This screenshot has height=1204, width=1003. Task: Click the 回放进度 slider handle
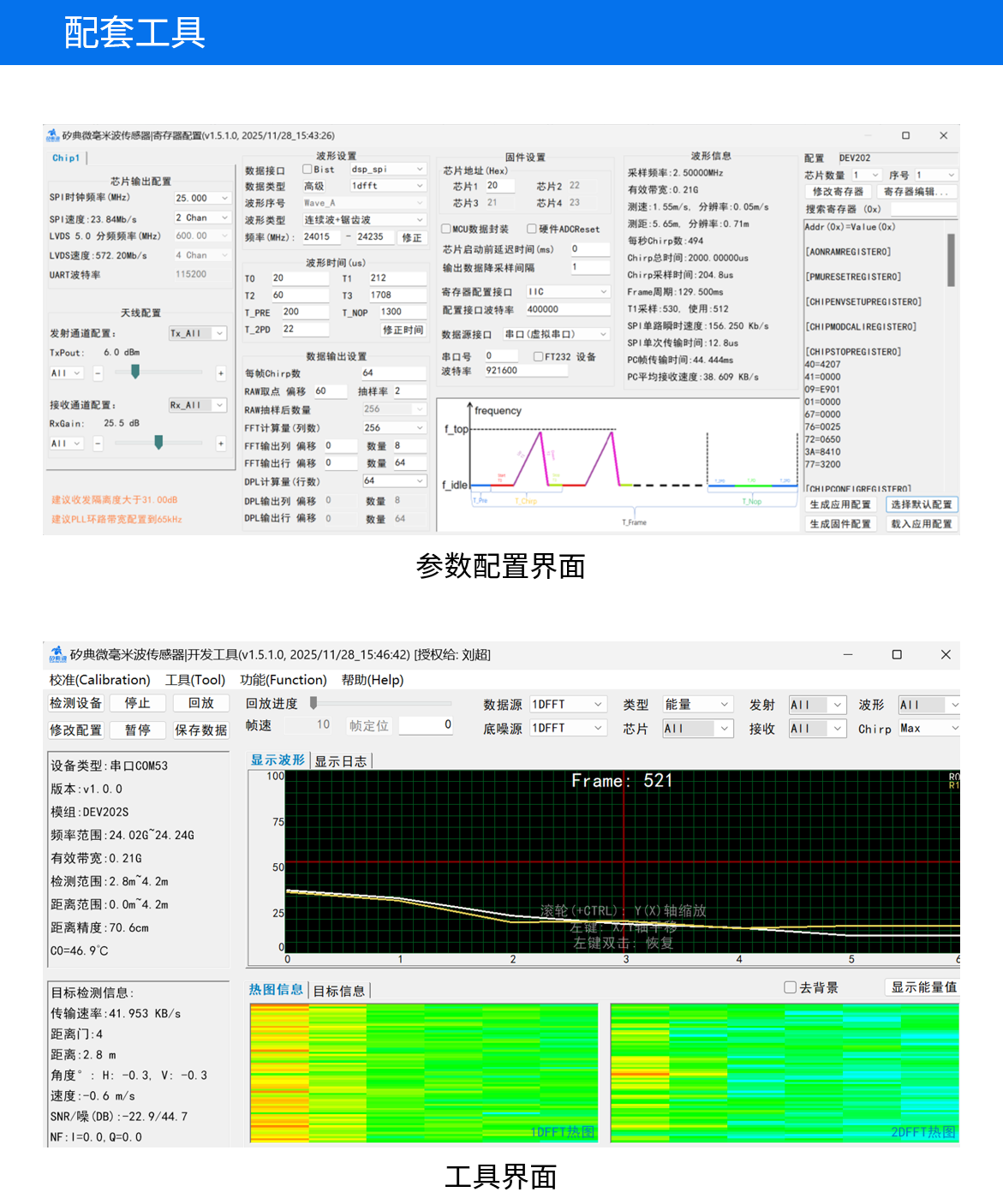[313, 703]
